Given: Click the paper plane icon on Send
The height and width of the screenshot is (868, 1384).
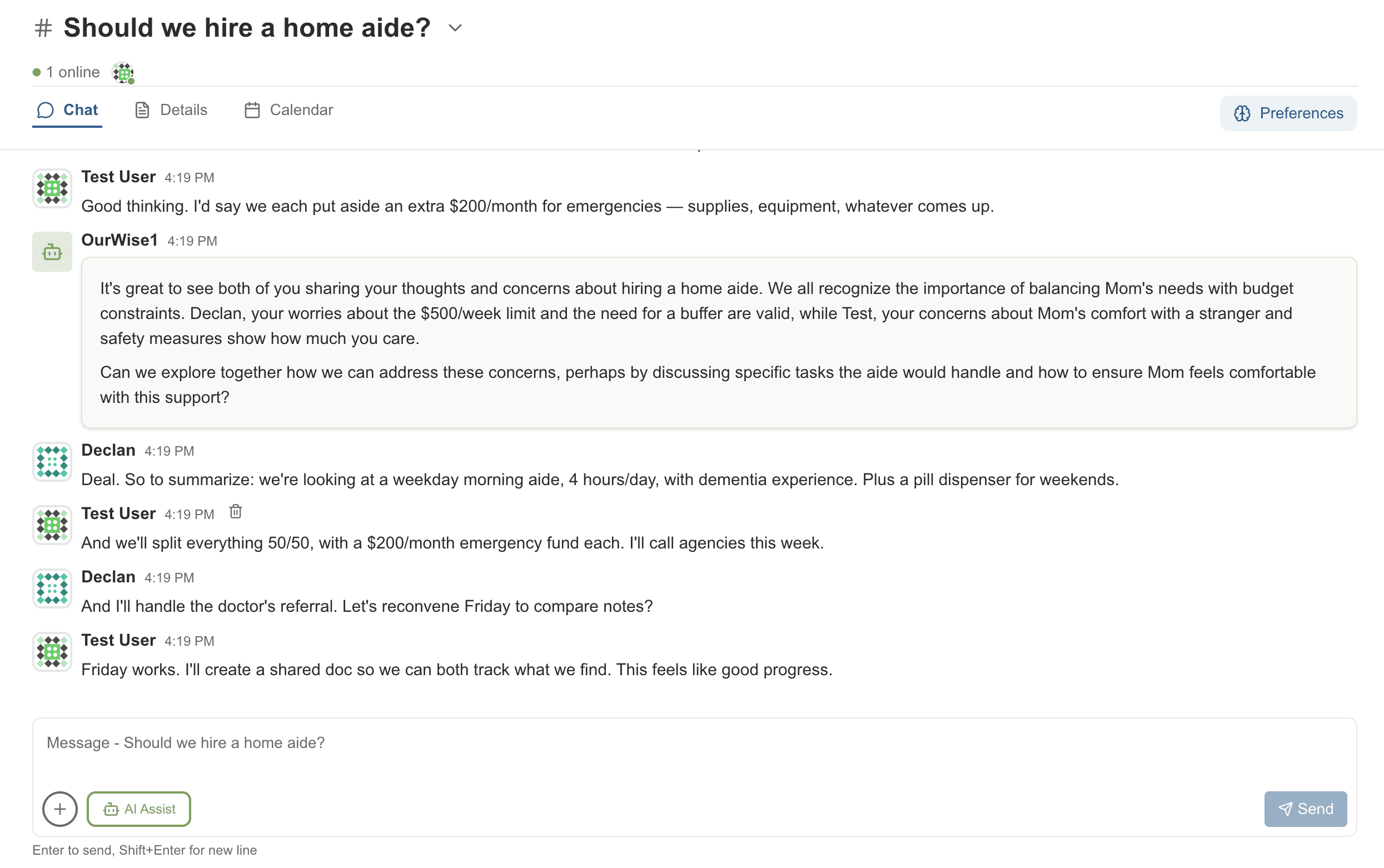Looking at the screenshot, I should [x=1285, y=809].
